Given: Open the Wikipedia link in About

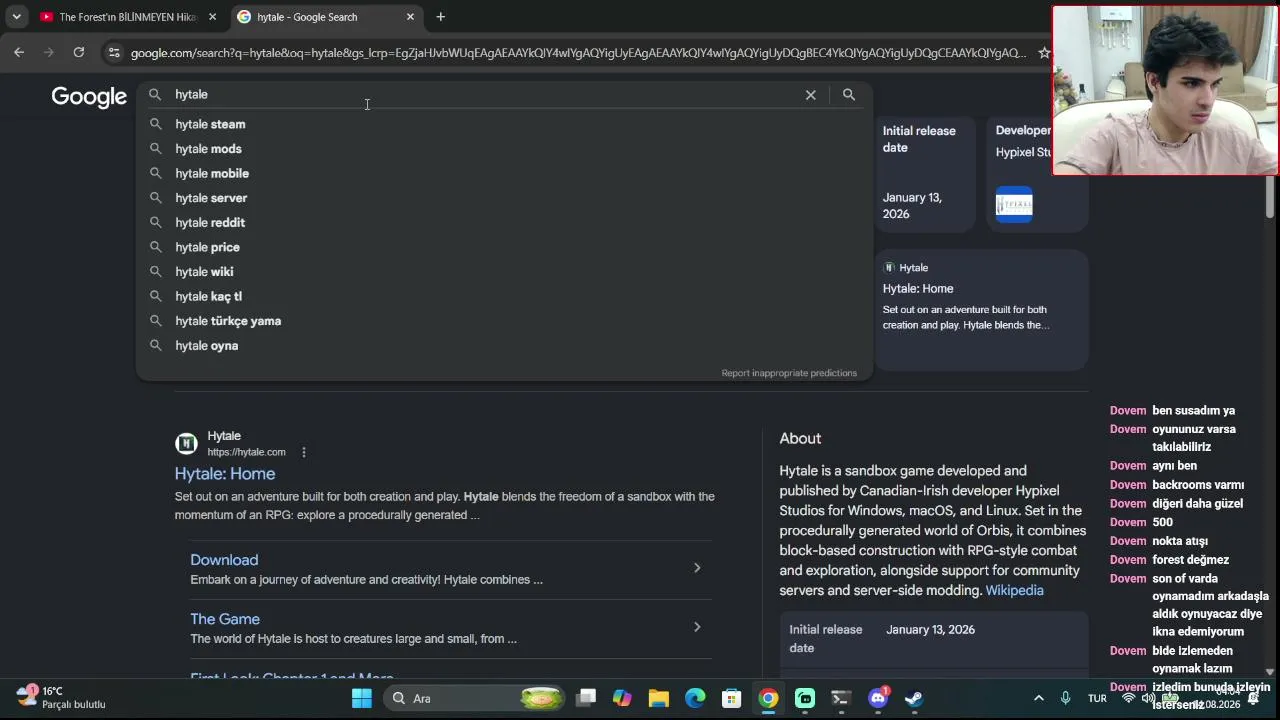Looking at the screenshot, I should point(1014,590).
